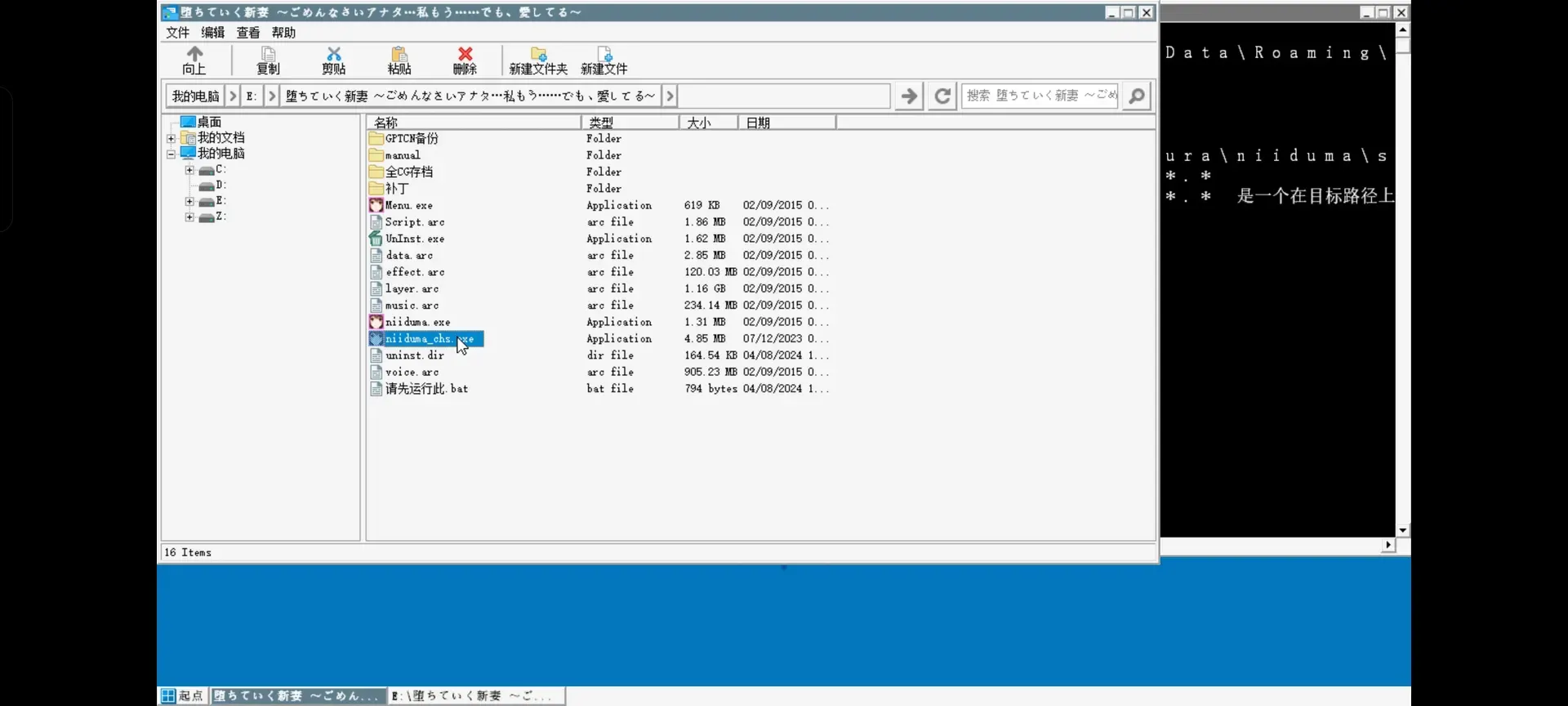Click chevron after E: in address bar

tap(272, 96)
